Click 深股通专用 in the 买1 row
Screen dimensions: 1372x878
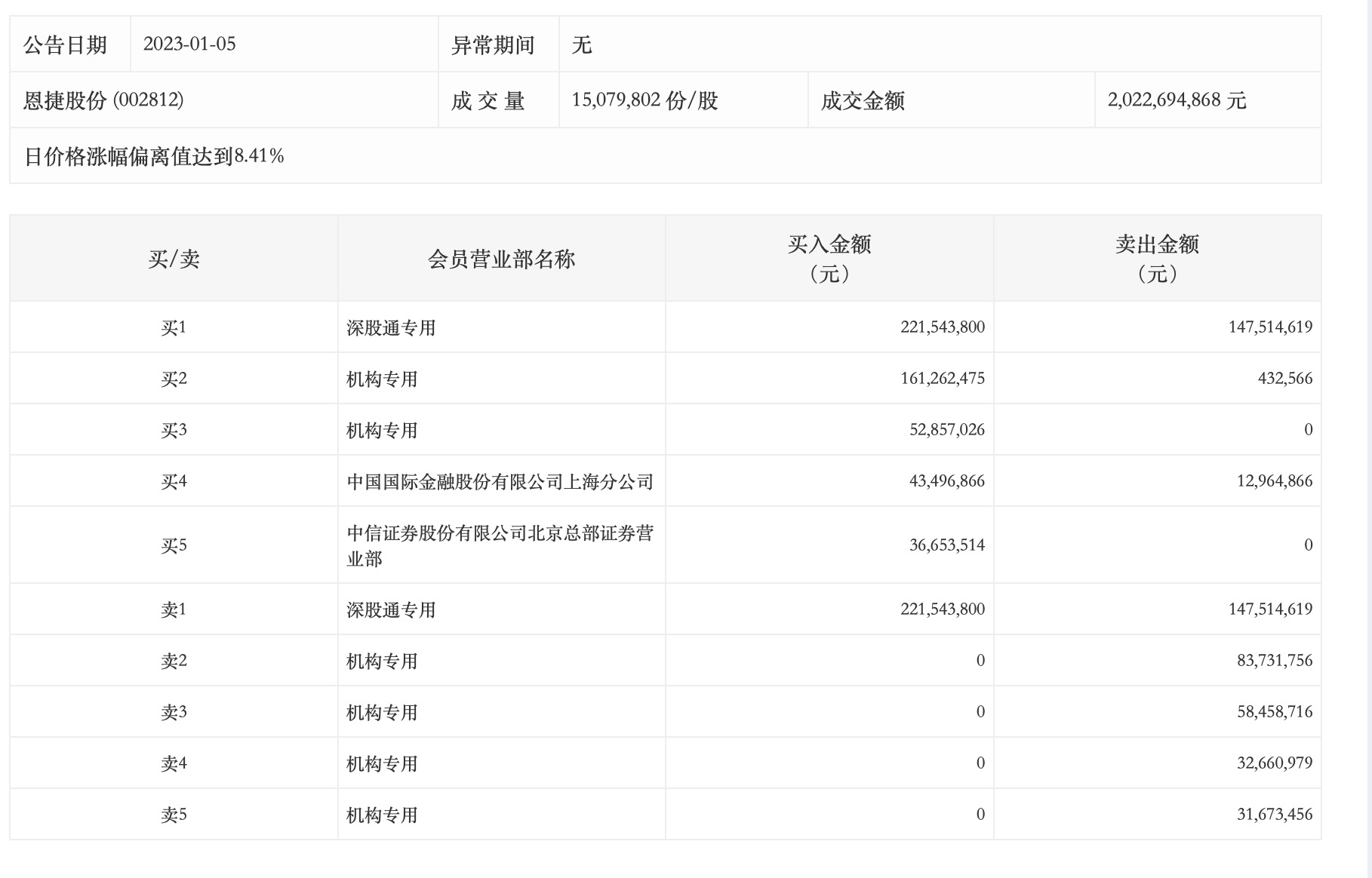coord(391,327)
